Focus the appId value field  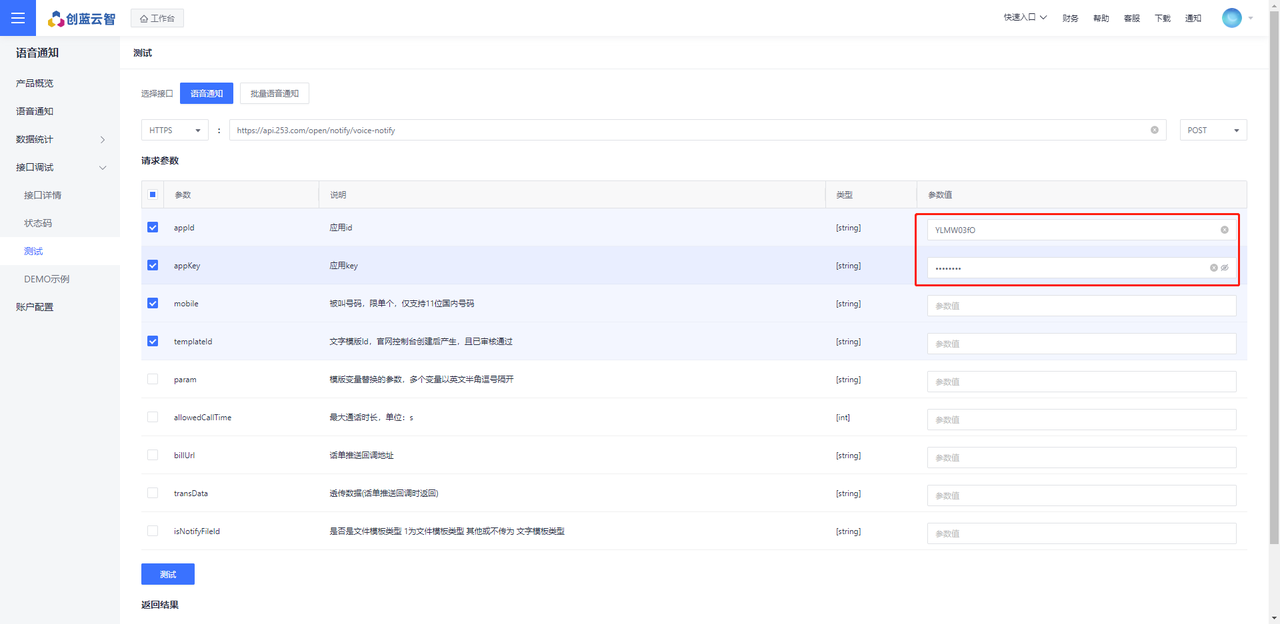(x=1081, y=230)
